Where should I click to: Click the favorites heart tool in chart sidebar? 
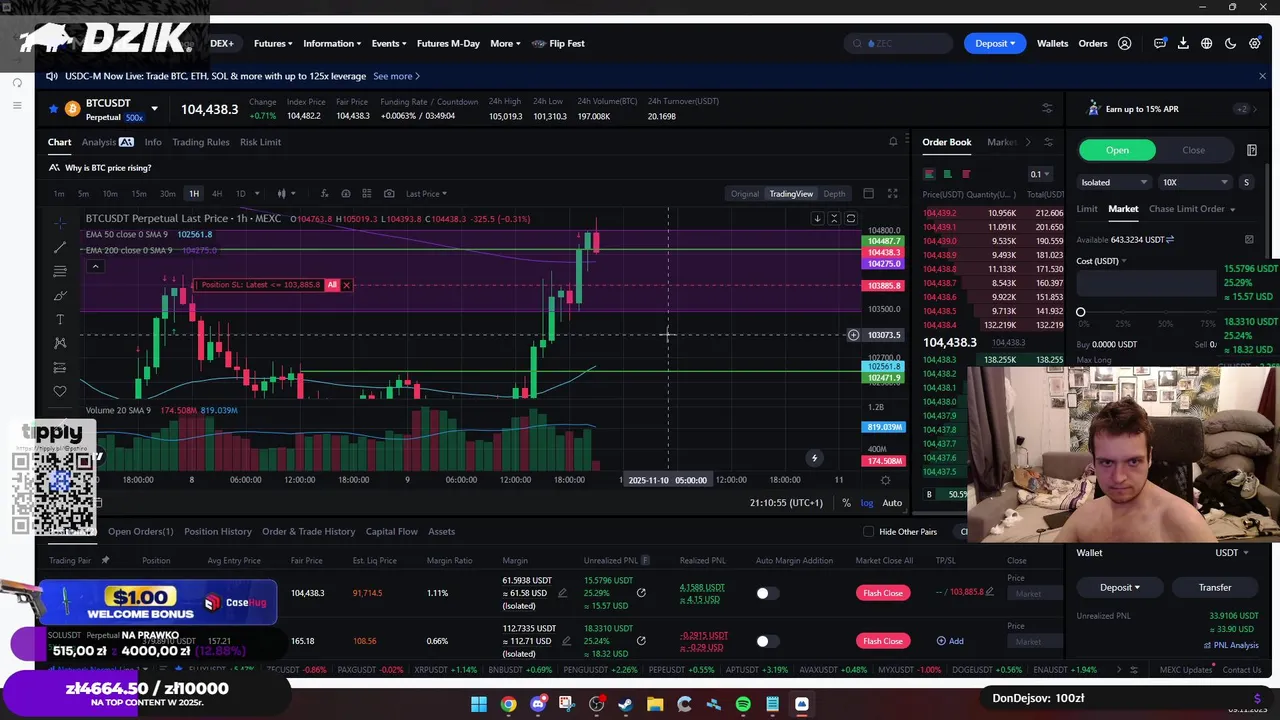coord(60,391)
